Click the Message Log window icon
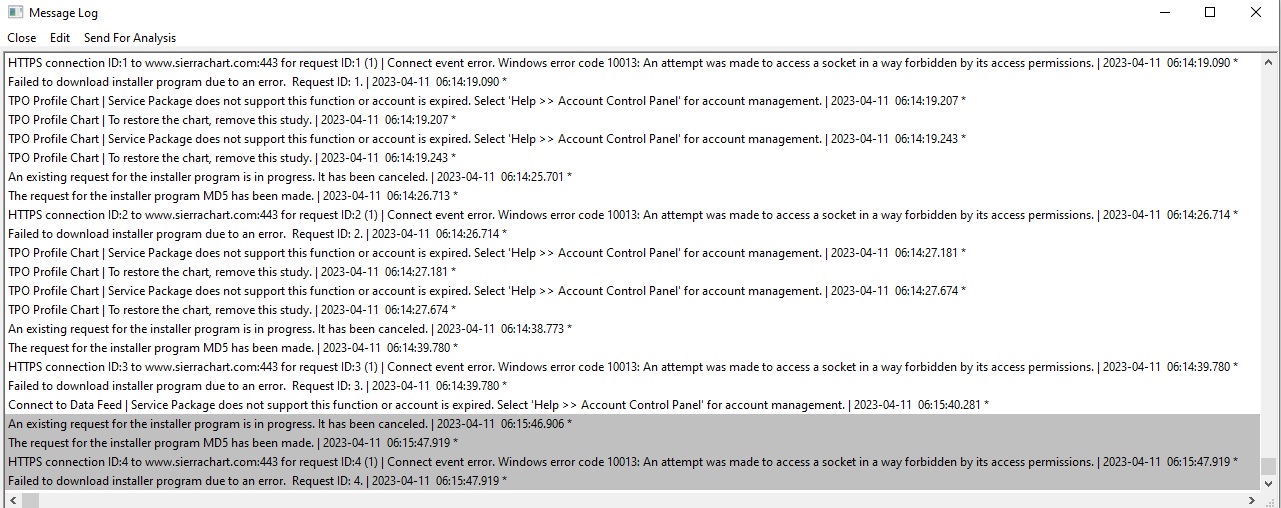The image size is (1281, 508). [x=15, y=13]
